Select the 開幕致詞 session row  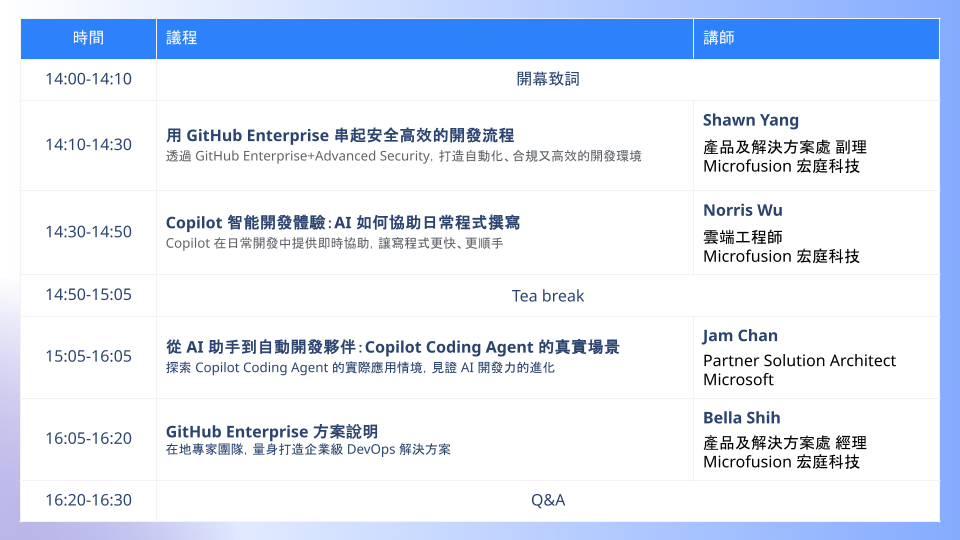coord(480,80)
